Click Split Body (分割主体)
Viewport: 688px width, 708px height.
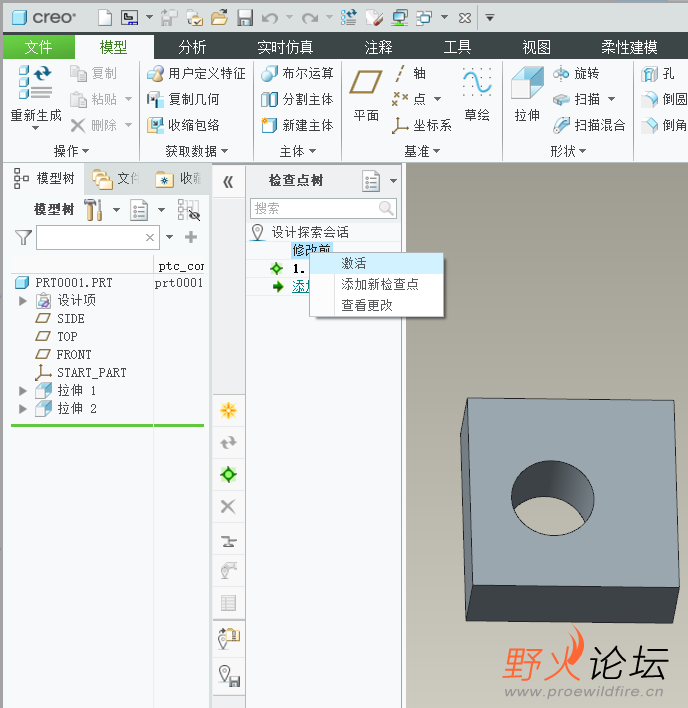pyautogui.click(x=297, y=99)
